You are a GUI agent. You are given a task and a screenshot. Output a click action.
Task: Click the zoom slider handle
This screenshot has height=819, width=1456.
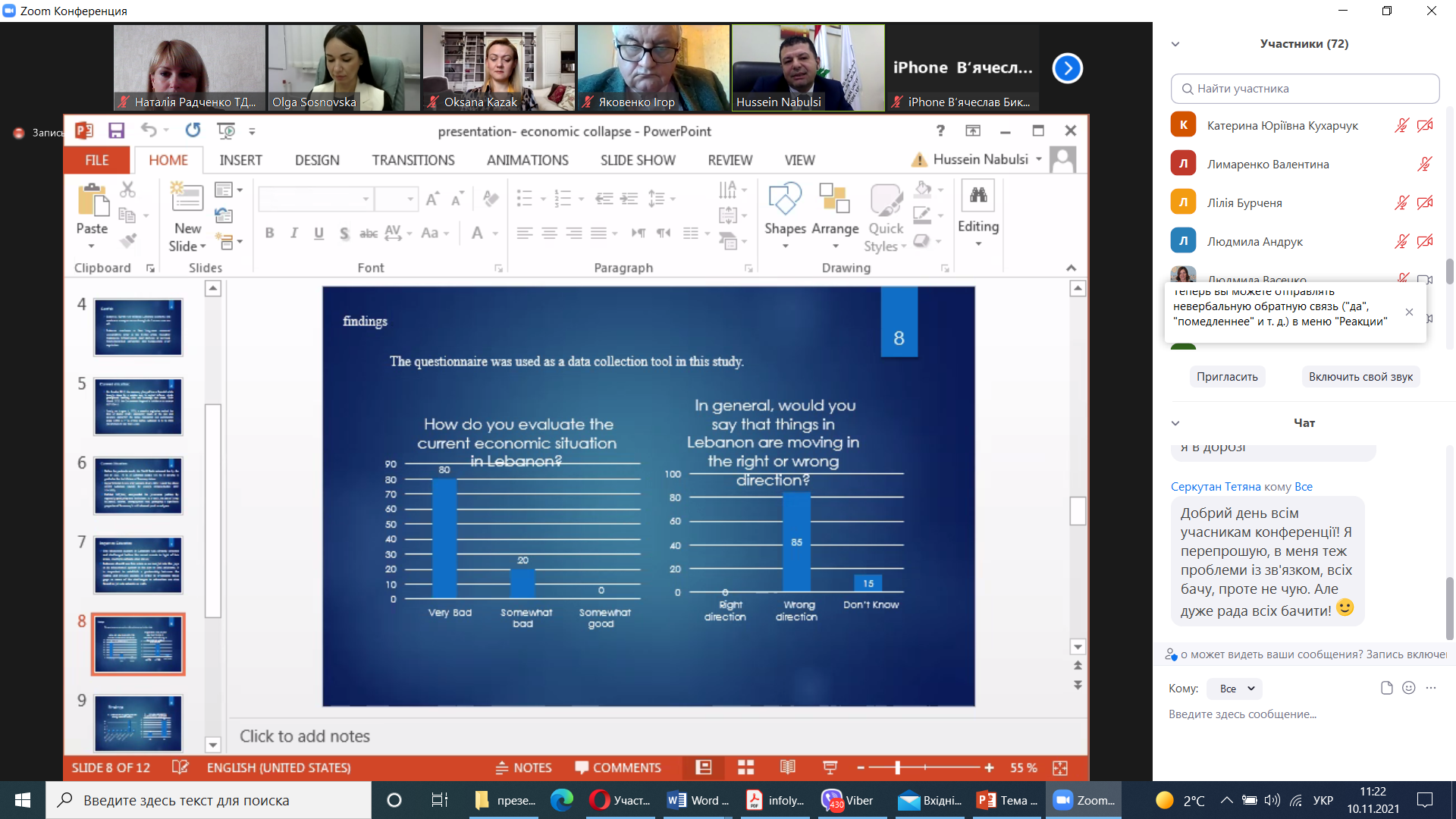897,767
